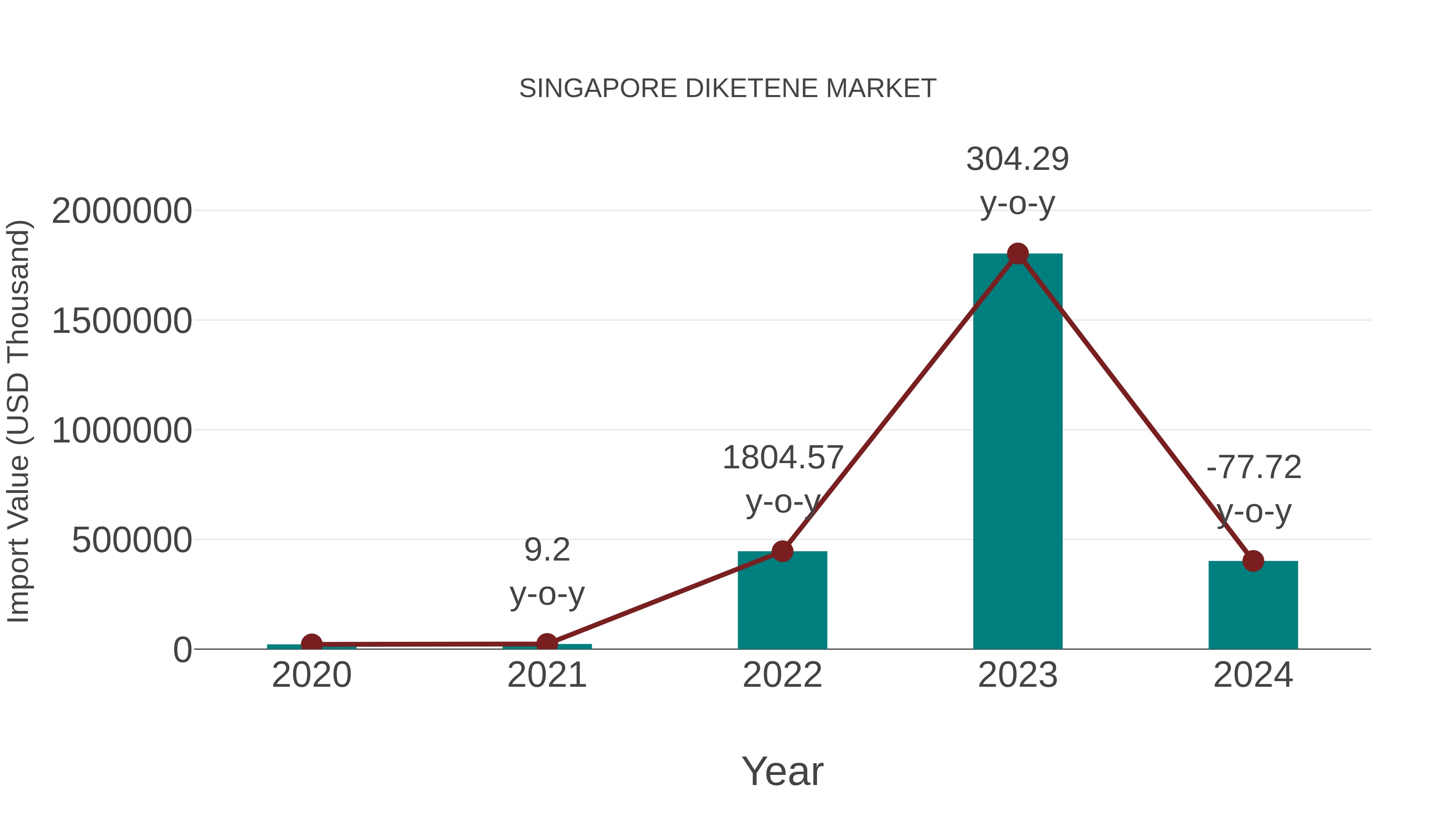This screenshot has width=1456, height=819.
Task: Select the 2023 teal bar
Action: click(1018, 451)
